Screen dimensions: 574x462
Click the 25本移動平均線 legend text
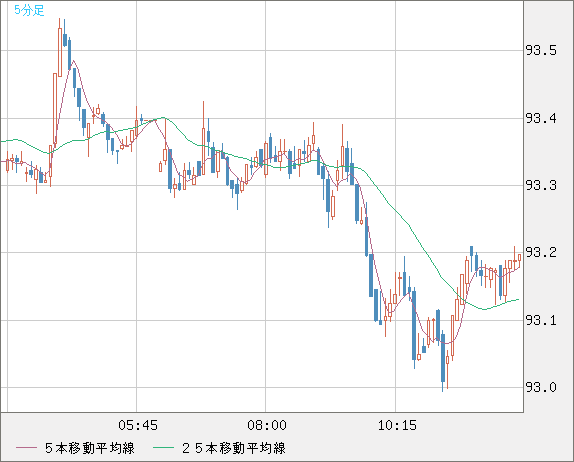tap(234, 448)
